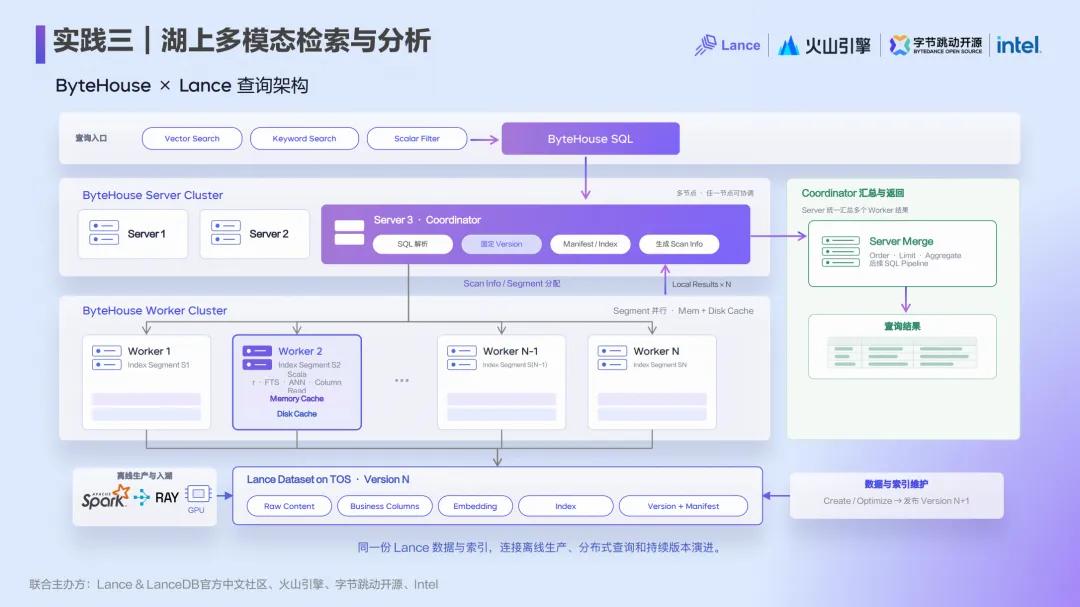The width and height of the screenshot is (1080, 607).
Task: Click the Manifest / Index pill
Action: tap(590, 244)
